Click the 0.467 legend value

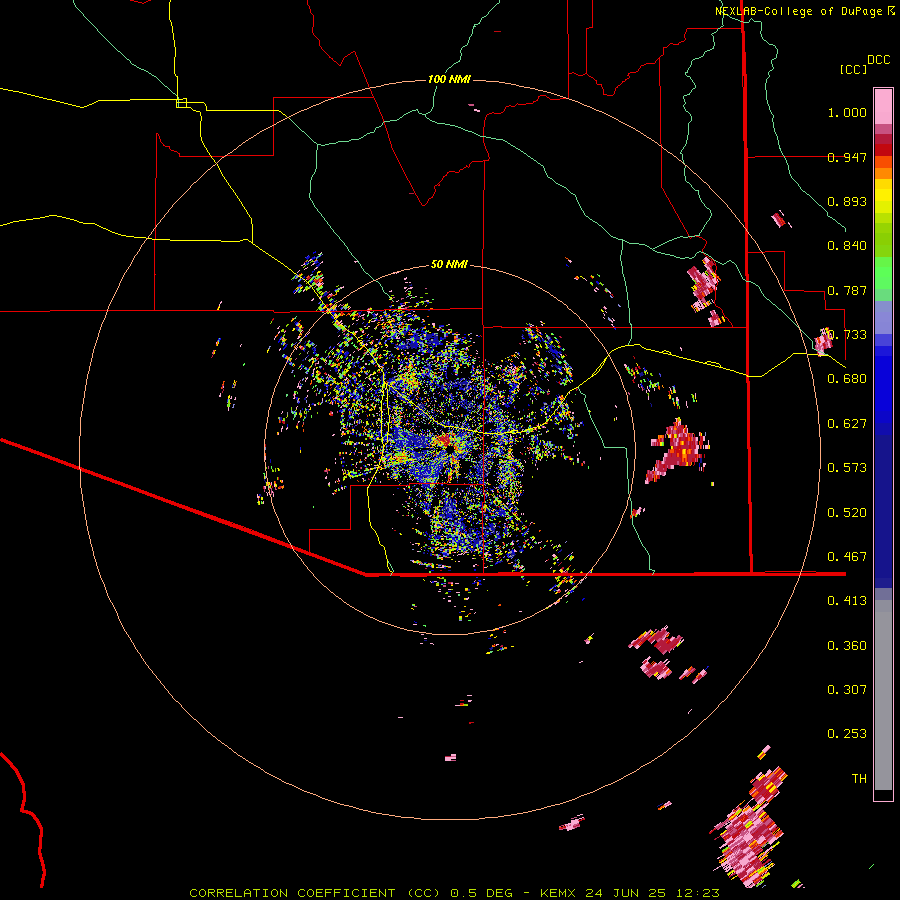pos(847,557)
